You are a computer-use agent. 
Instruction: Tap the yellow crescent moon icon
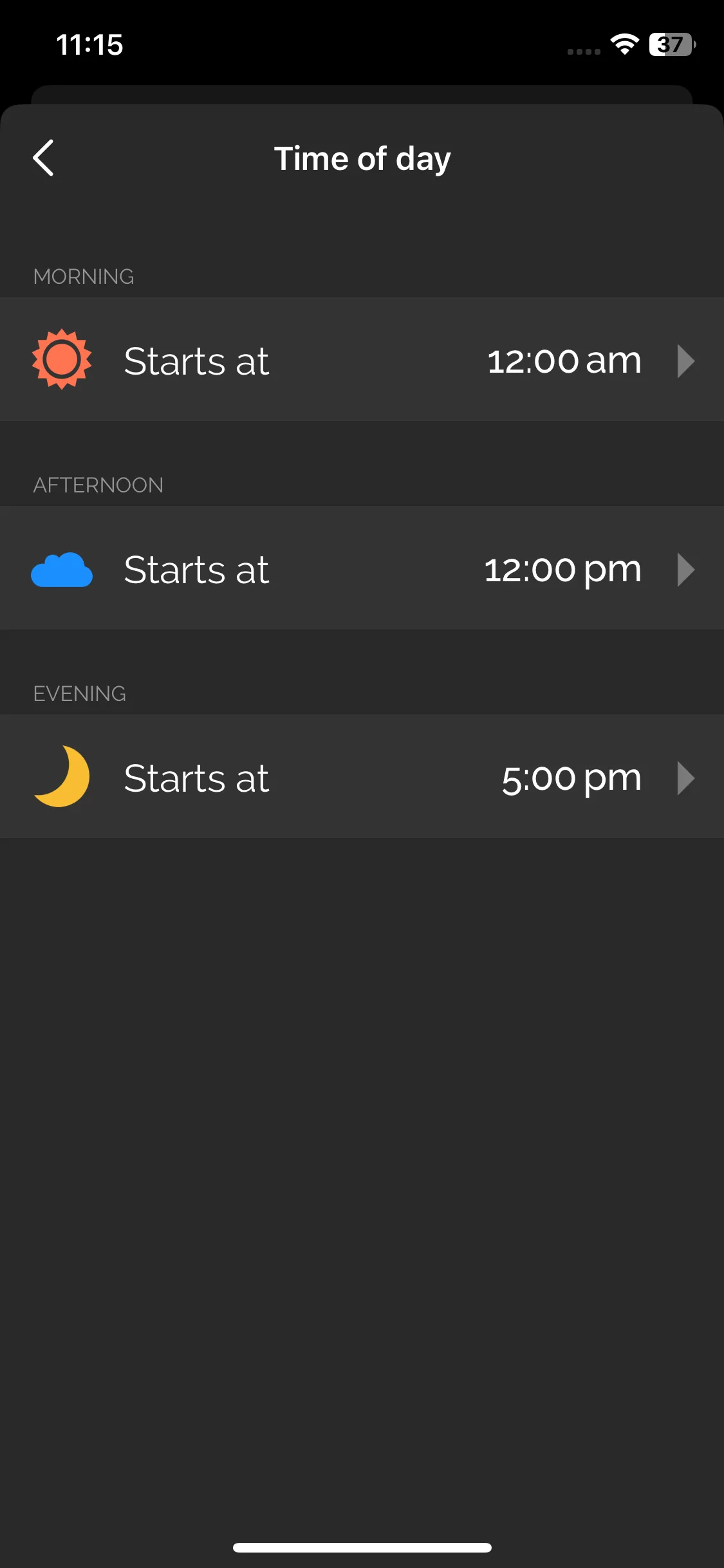pyautogui.click(x=62, y=776)
